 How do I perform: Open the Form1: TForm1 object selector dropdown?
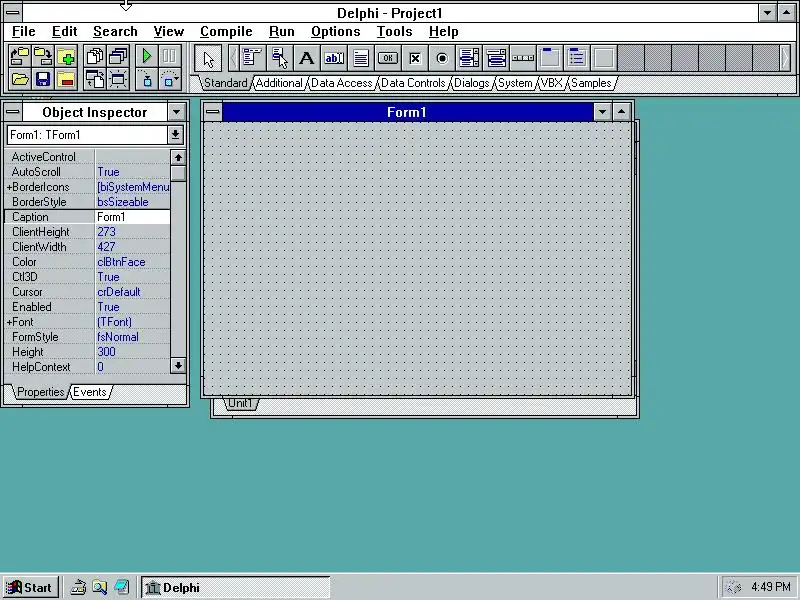[175, 135]
